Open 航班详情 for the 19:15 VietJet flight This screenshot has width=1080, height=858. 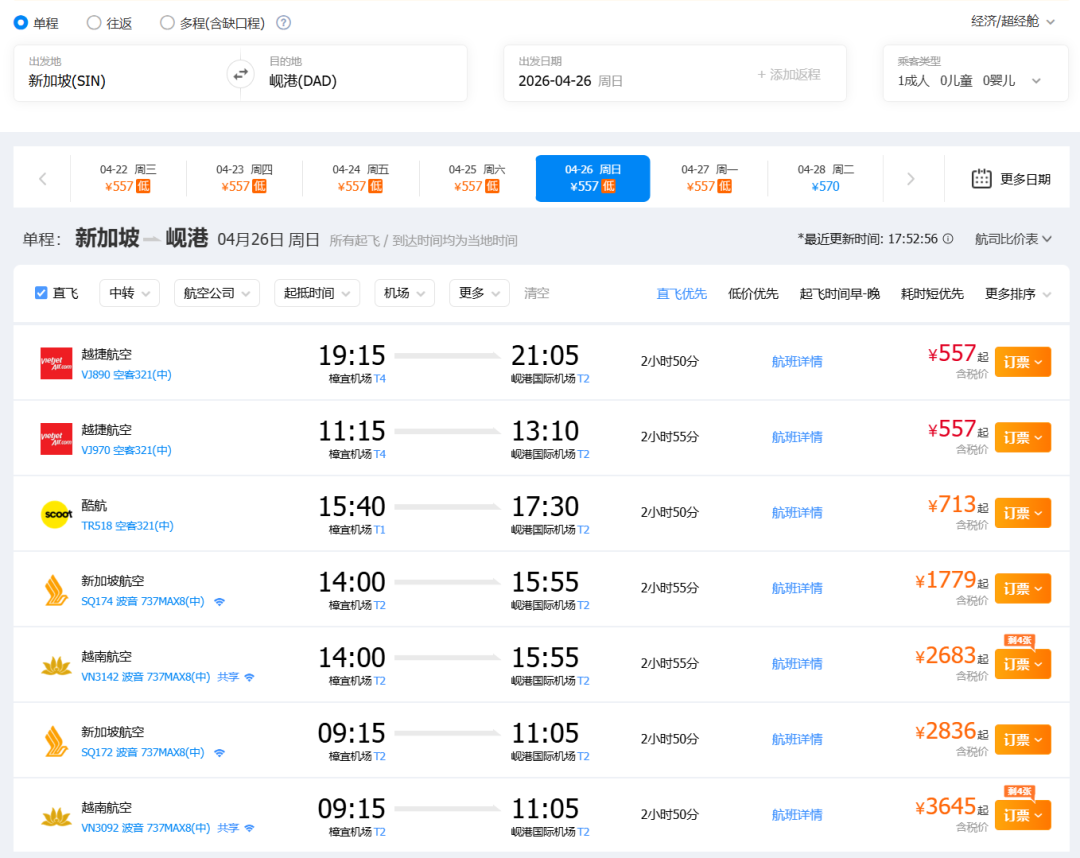pyautogui.click(x=797, y=362)
